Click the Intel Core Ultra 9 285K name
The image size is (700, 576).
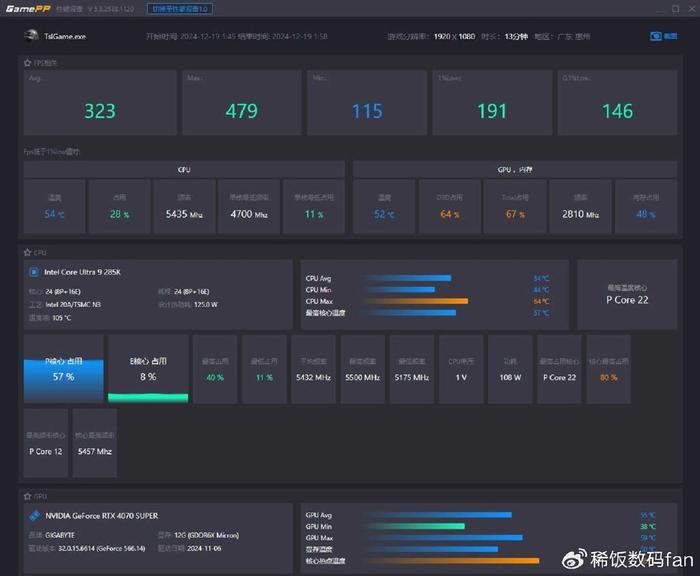[82, 272]
